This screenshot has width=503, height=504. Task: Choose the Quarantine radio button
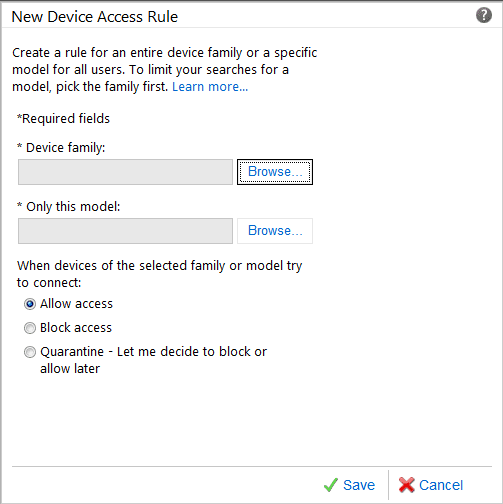click(x=30, y=352)
